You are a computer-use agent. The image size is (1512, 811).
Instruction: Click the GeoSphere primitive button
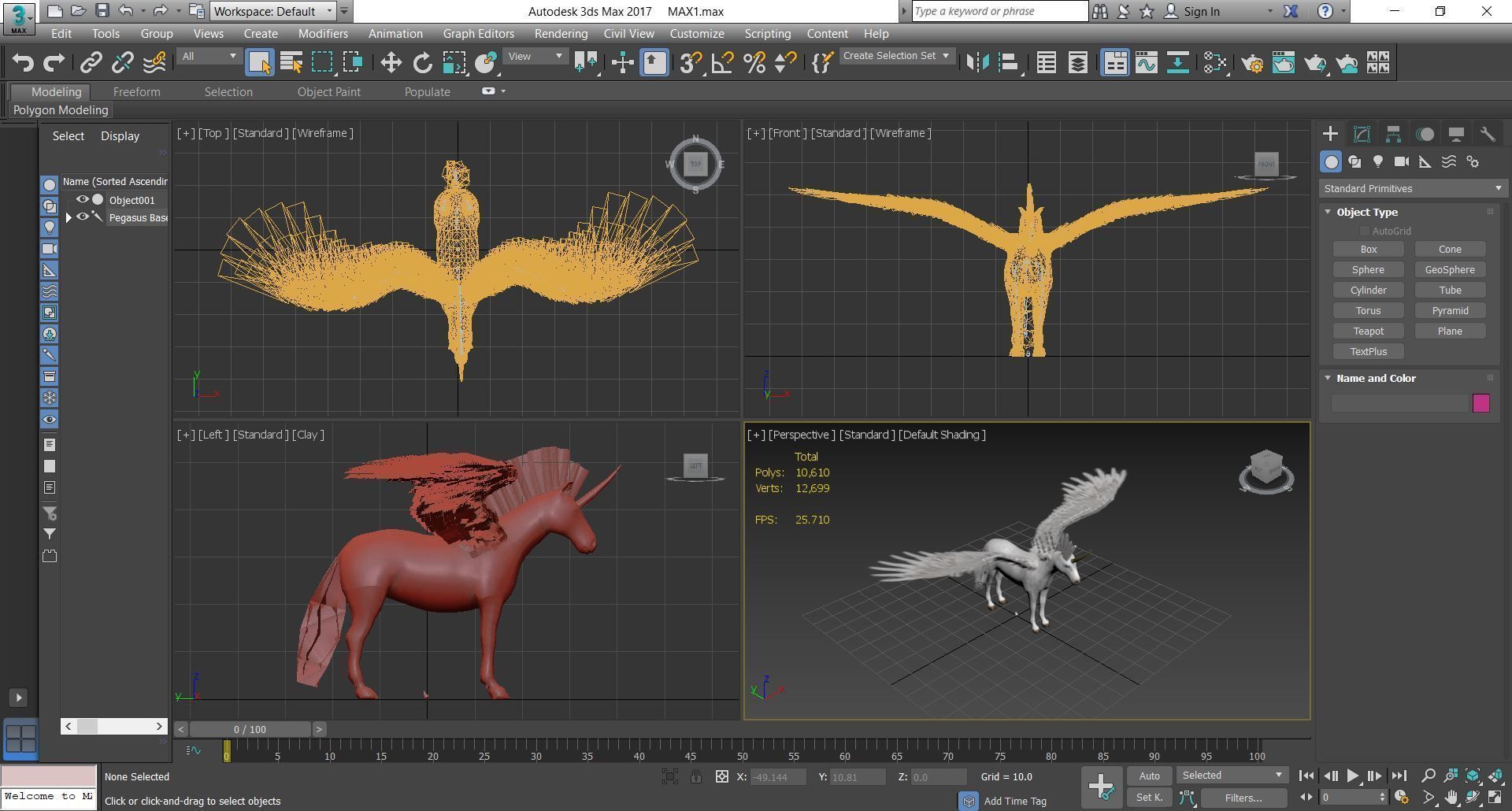coord(1450,270)
